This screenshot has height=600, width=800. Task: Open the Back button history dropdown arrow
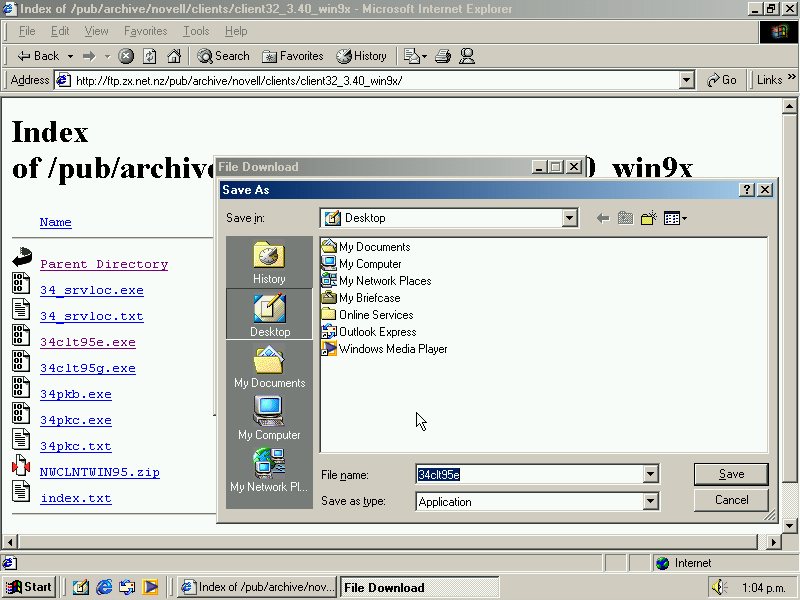coord(70,56)
